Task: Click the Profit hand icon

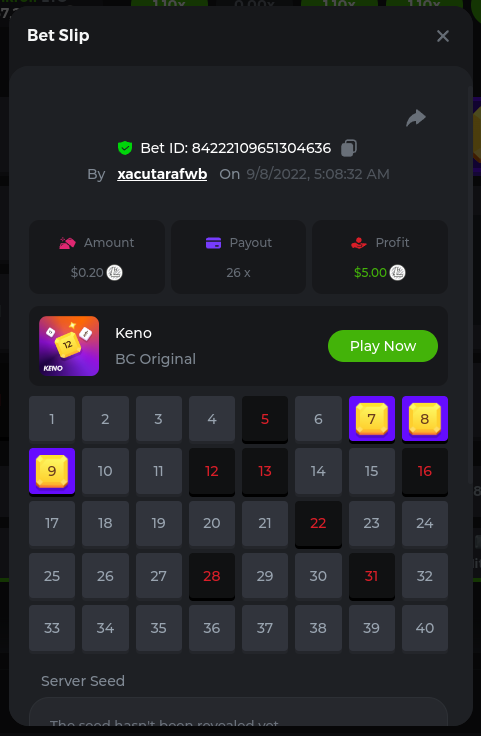Action: [359, 243]
